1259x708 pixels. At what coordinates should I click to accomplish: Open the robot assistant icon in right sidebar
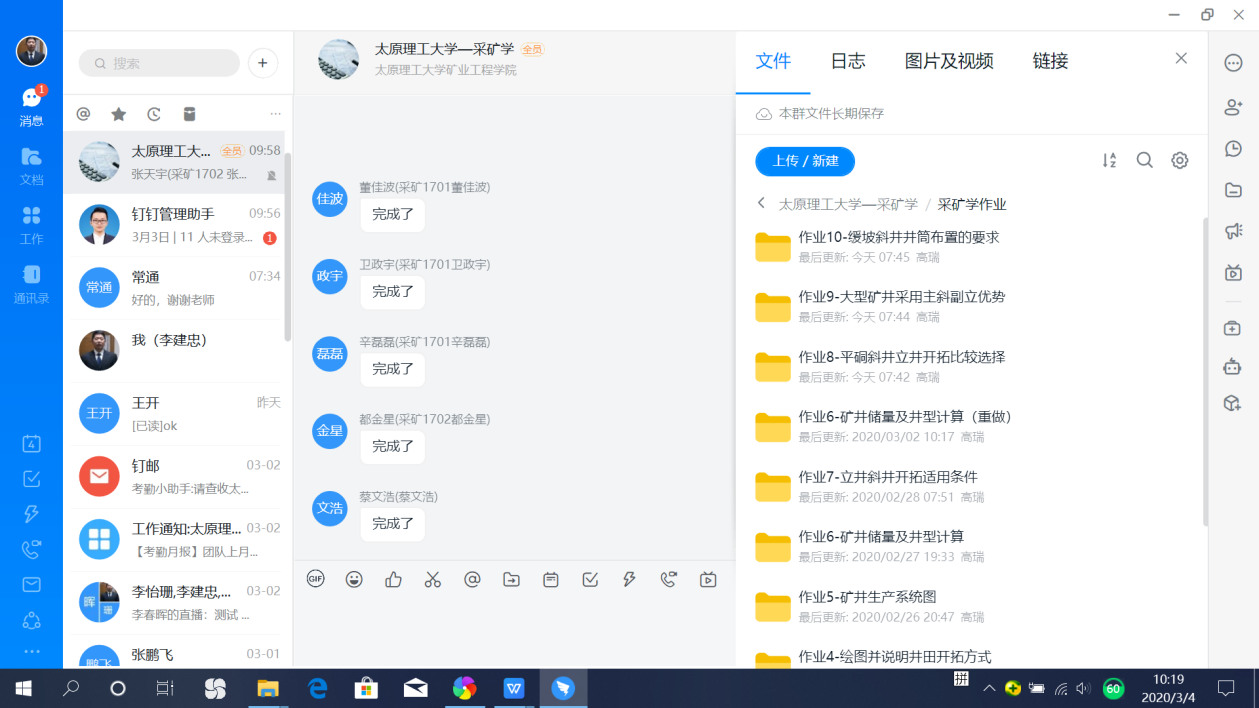coord(1233,366)
